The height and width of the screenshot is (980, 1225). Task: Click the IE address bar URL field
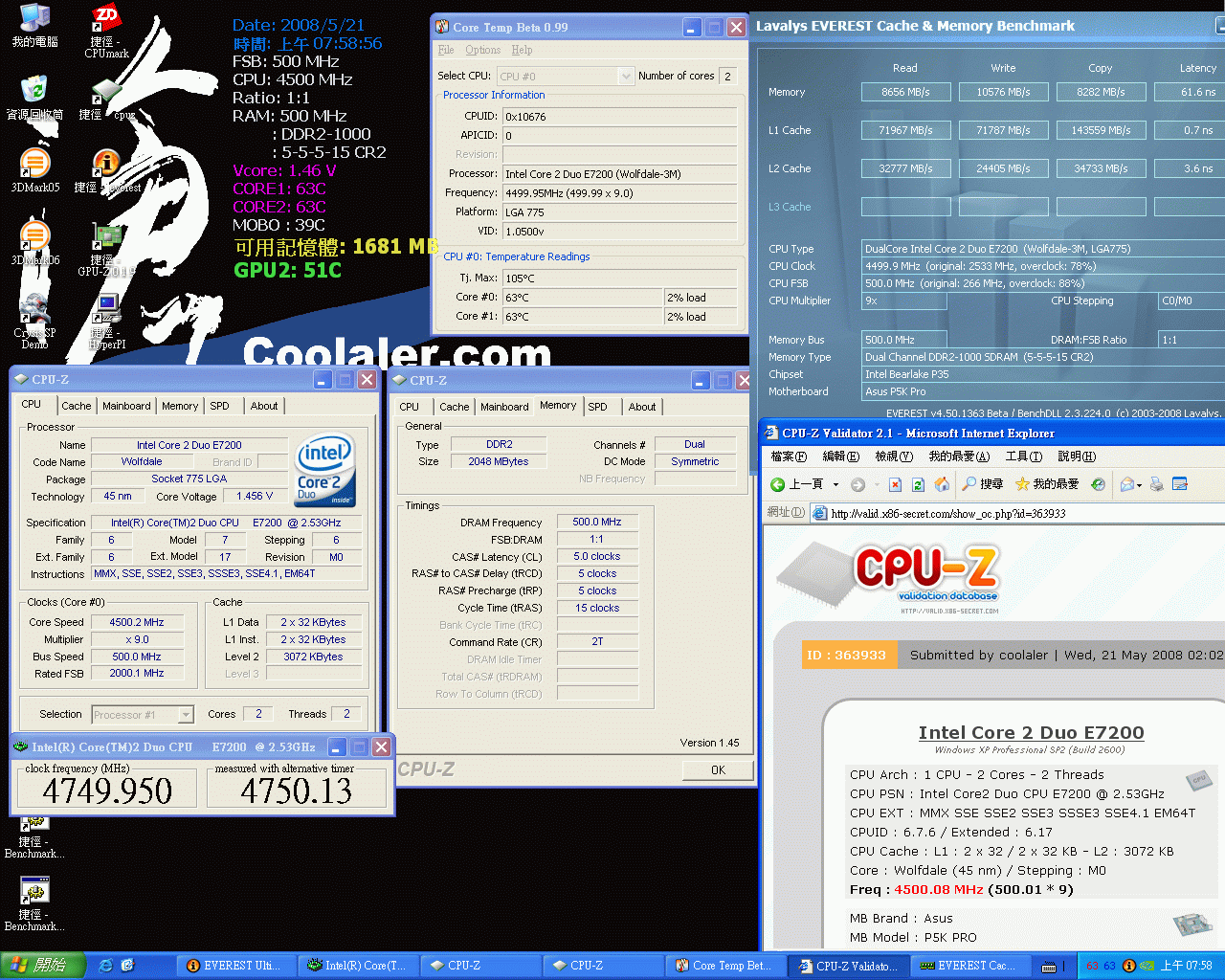[1018, 513]
